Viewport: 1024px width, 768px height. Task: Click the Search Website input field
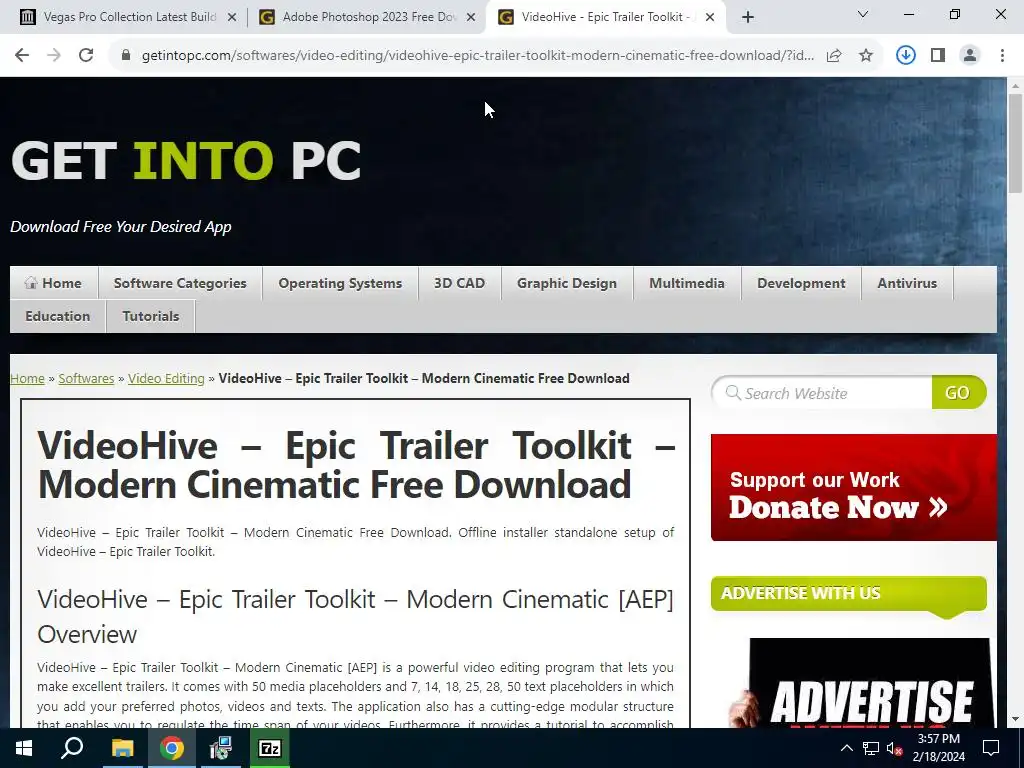[x=822, y=393]
